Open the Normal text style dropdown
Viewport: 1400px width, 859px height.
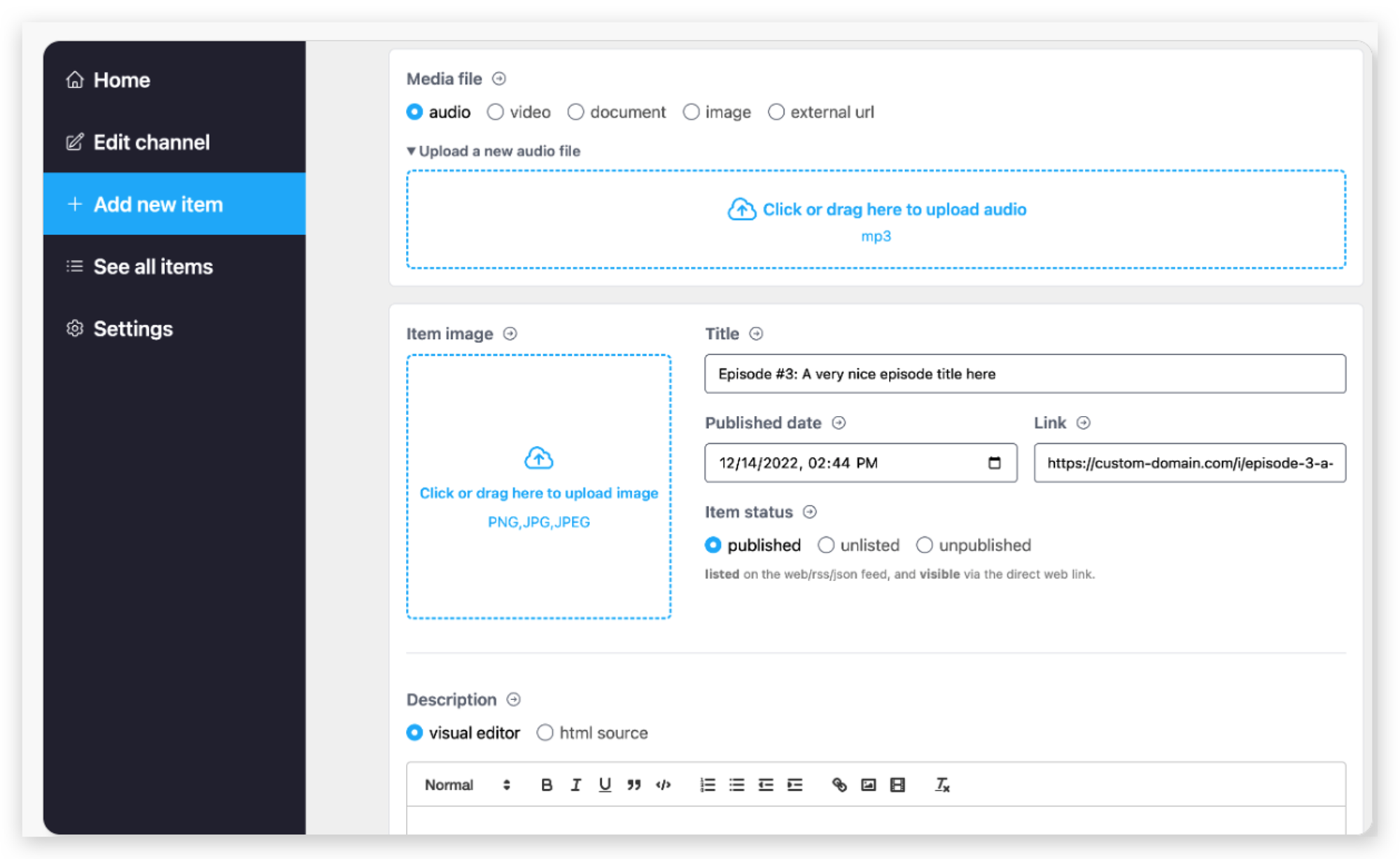pos(467,785)
